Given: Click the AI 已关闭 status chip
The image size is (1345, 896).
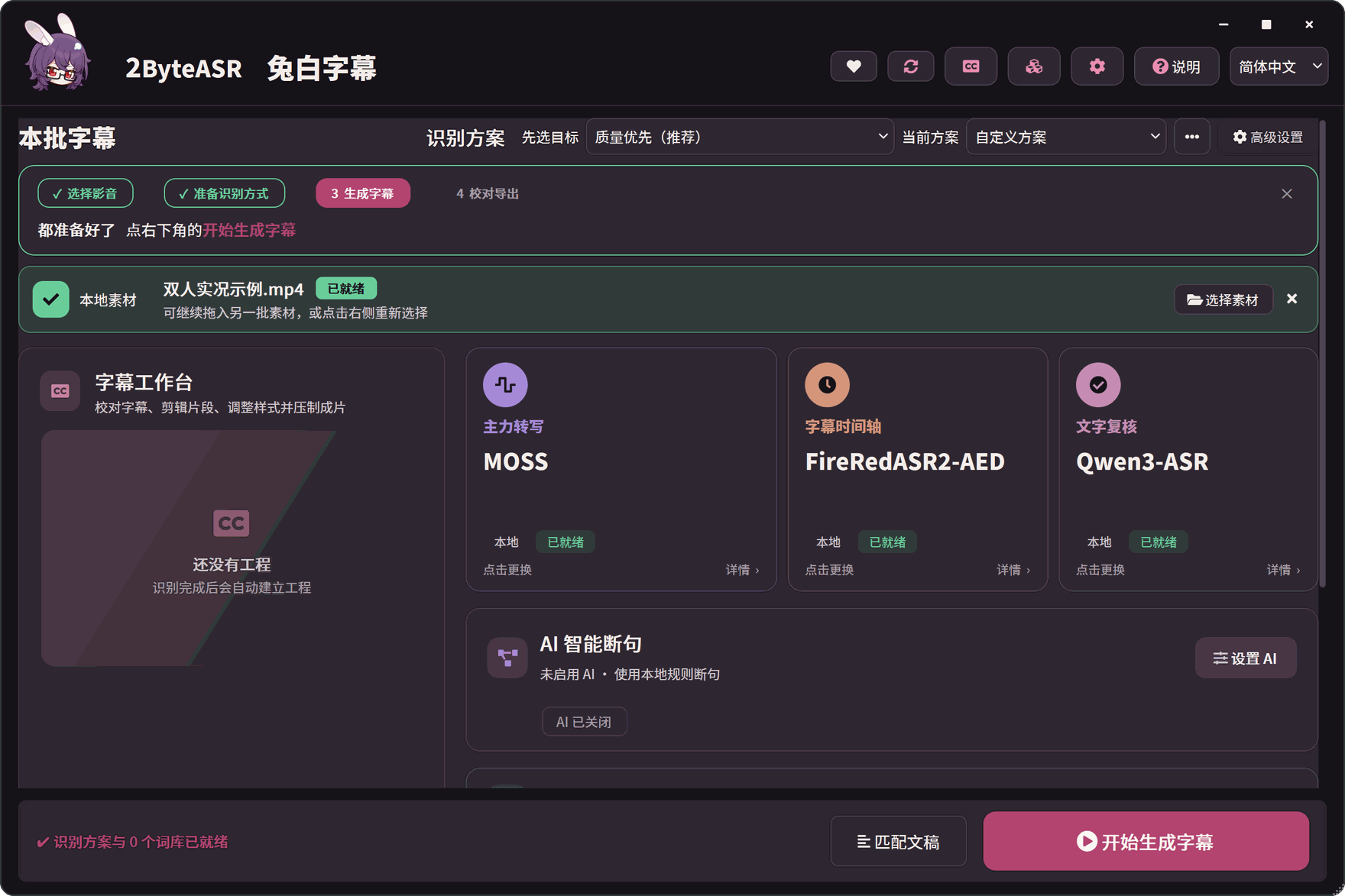Looking at the screenshot, I should [585, 722].
